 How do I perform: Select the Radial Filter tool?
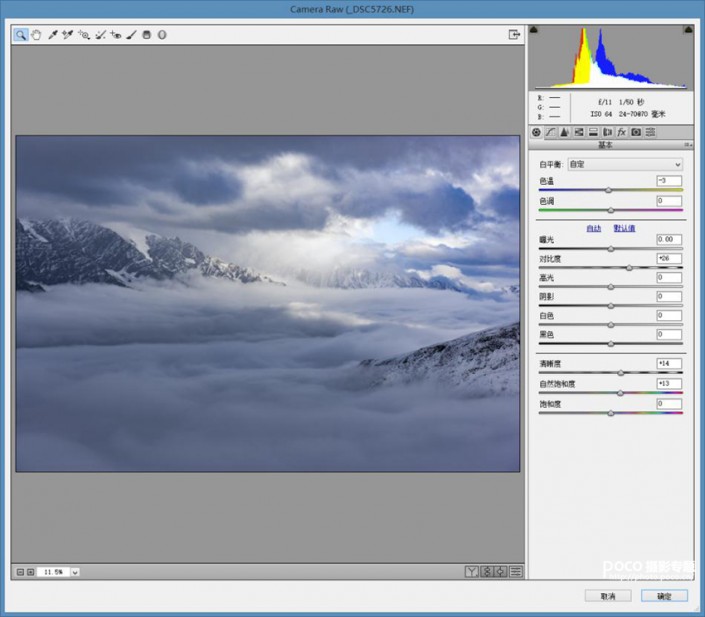tap(162, 35)
